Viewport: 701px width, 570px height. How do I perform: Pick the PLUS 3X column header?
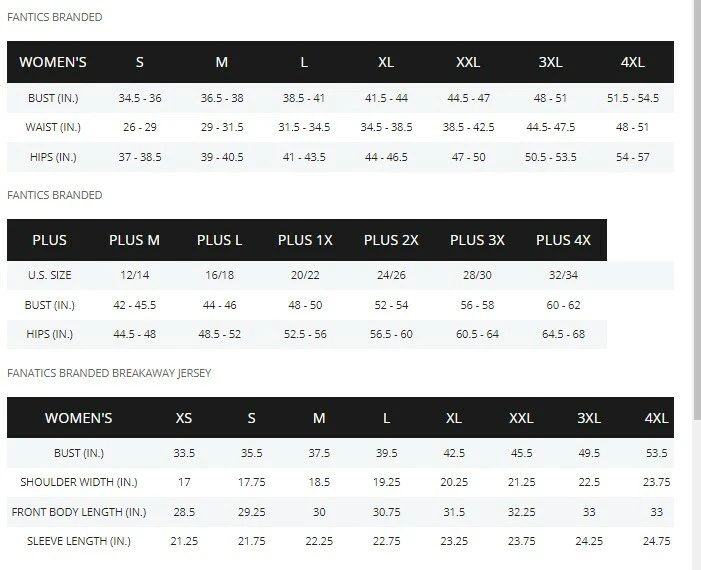(x=477, y=241)
